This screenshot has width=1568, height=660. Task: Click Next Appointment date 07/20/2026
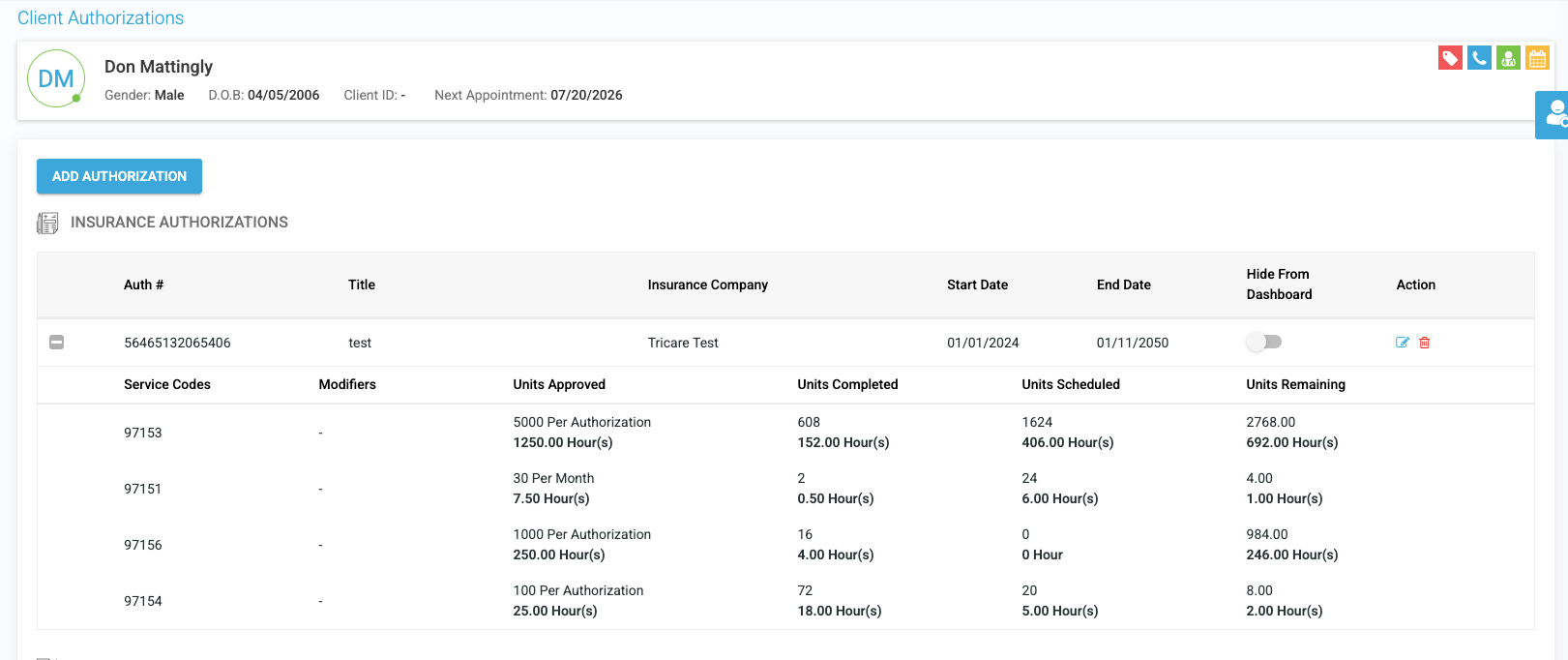coord(586,95)
